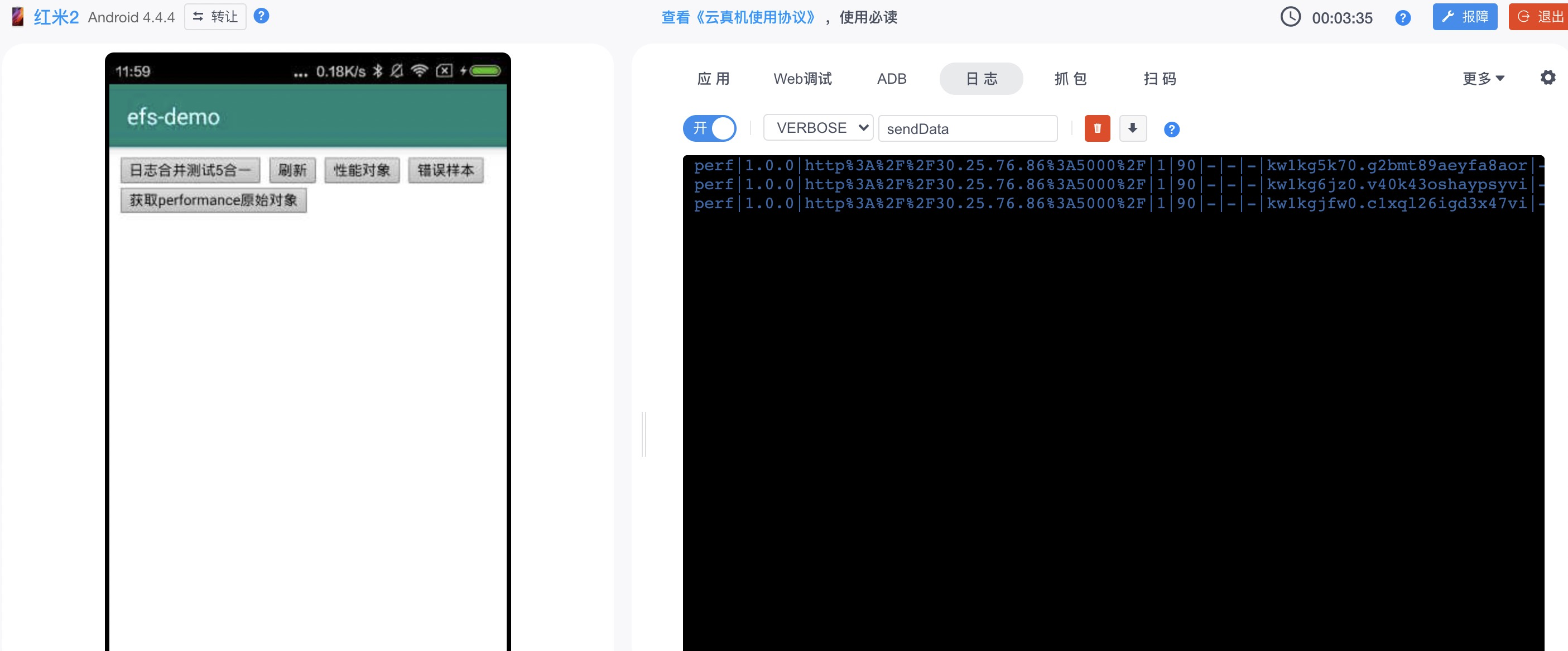Viewport: 1568px width, 651px height.
Task: Click the 退出 exit button
Action: [1538, 16]
